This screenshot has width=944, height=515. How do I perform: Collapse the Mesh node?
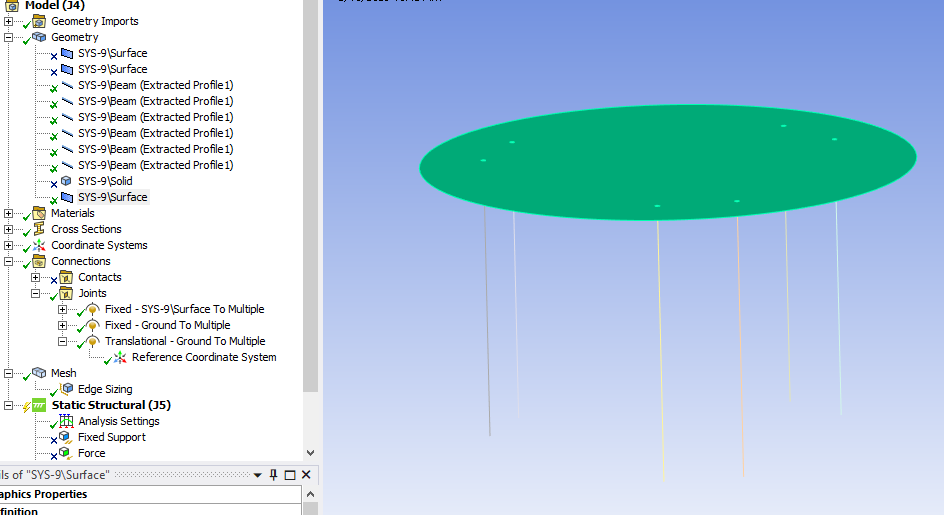[8, 373]
